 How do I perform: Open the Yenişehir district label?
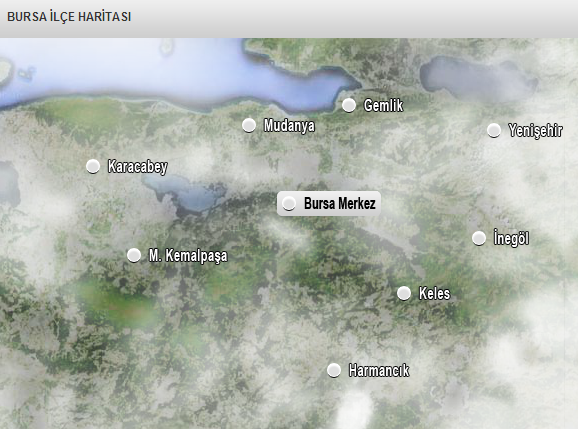coord(536,130)
